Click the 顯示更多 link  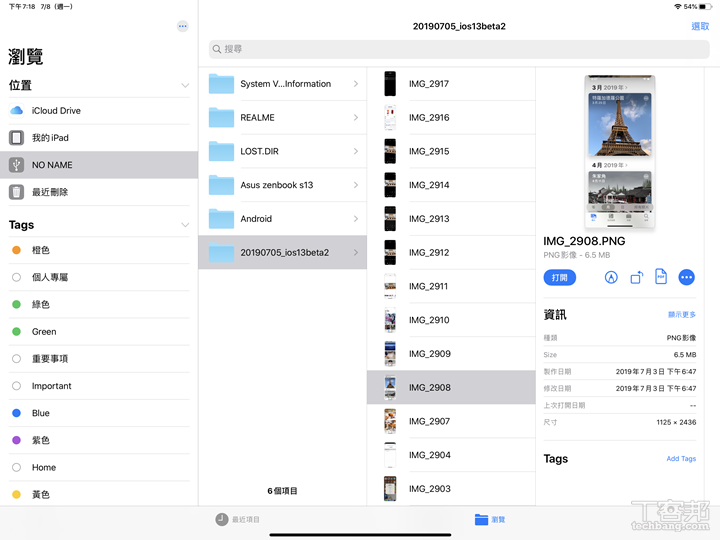click(681, 315)
